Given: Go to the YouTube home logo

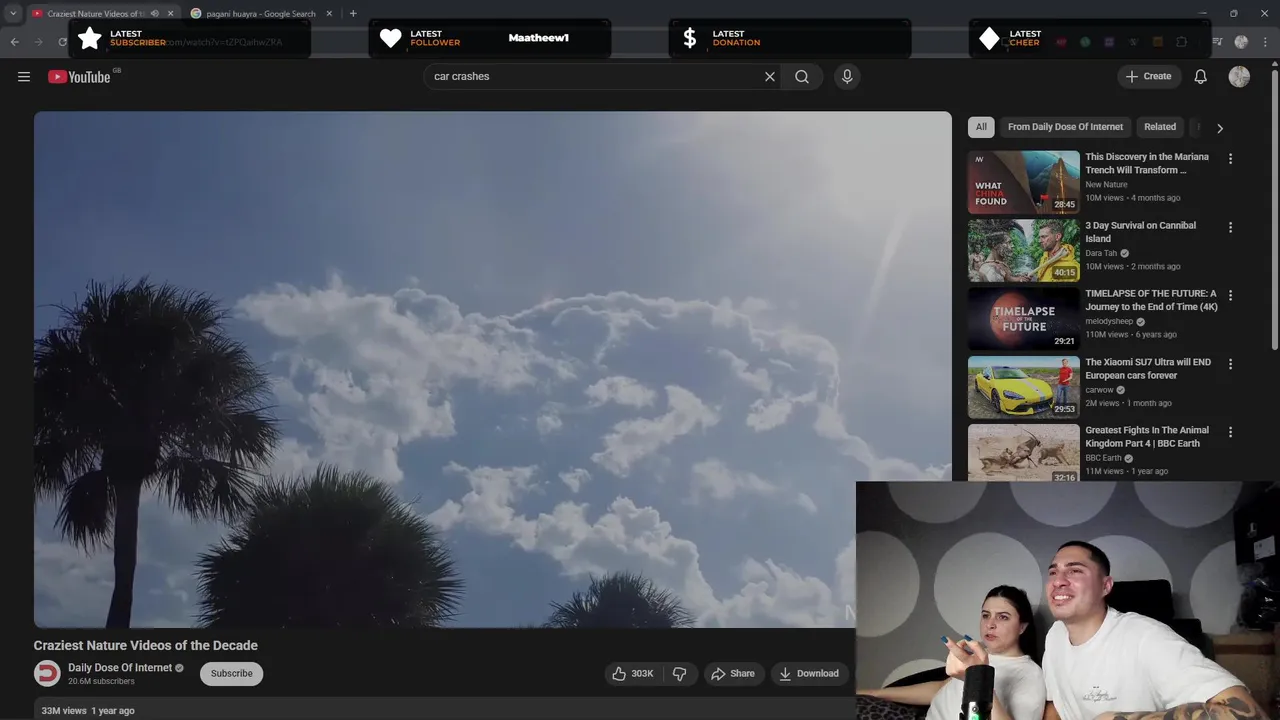Looking at the screenshot, I should [x=79, y=77].
